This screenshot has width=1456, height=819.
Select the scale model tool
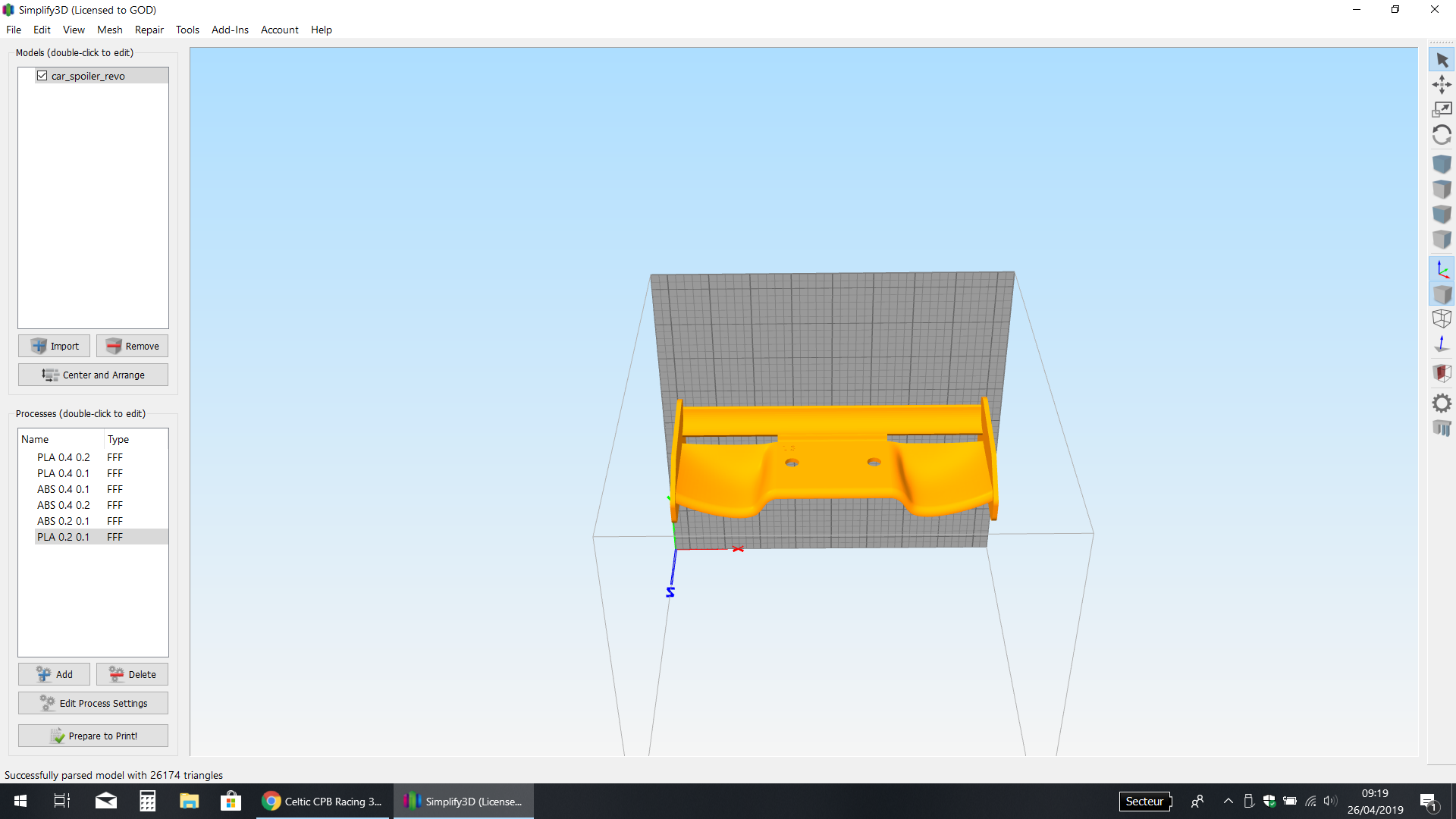click(x=1442, y=110)
